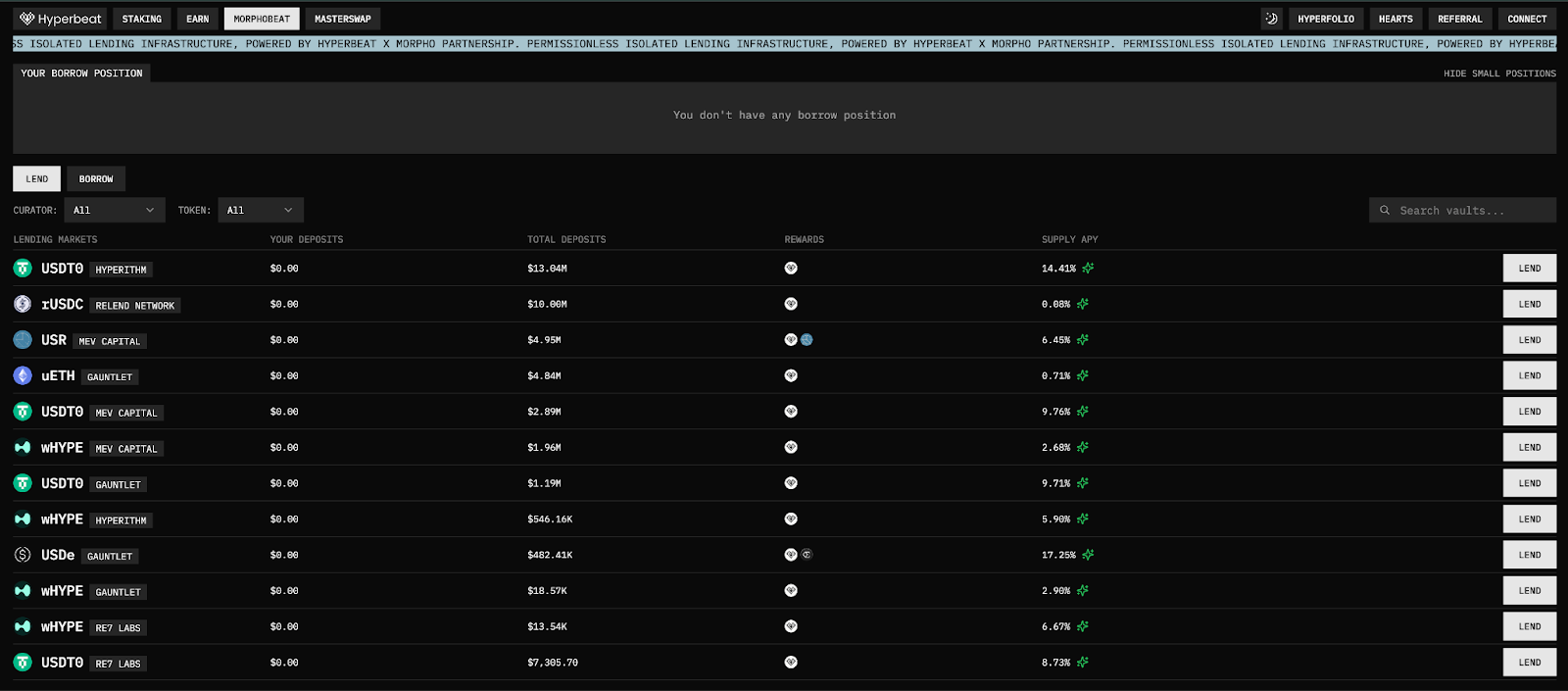
Task: Click the rewards icon in wHYPE Re7 Labs row
Action: 791,626
